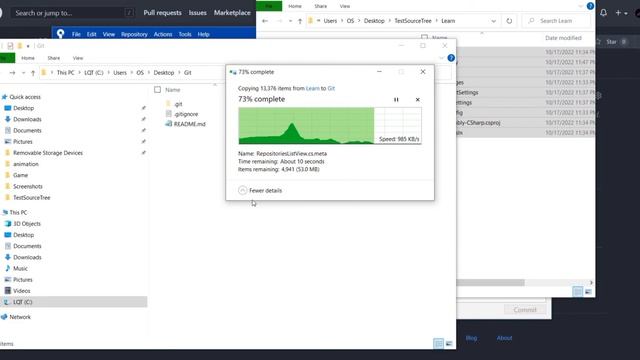This screenshot has height=360, width=640.
Task: Click TestSourceTree breadcrumb in Learn address bar
Action: click(413, 21)
